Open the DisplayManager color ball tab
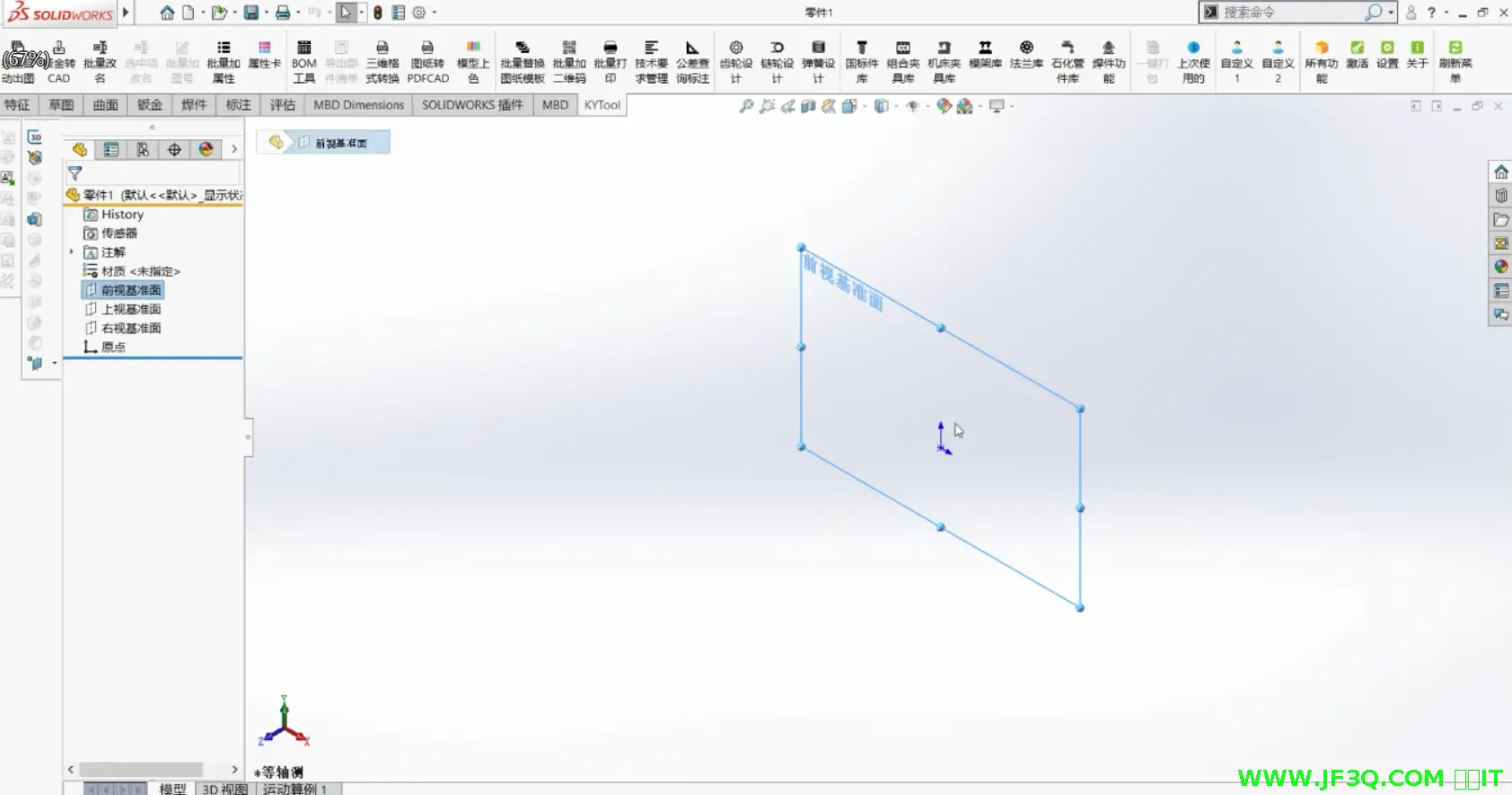Viewport: 1512px width, 795px height. tap(206, 149)
